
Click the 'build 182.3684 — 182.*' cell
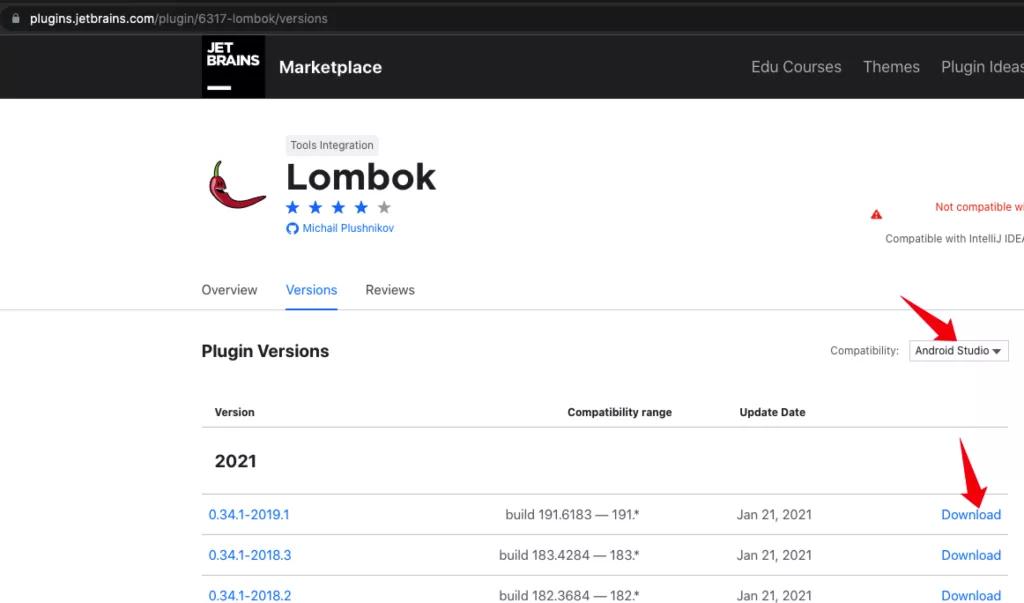[569, 595]
